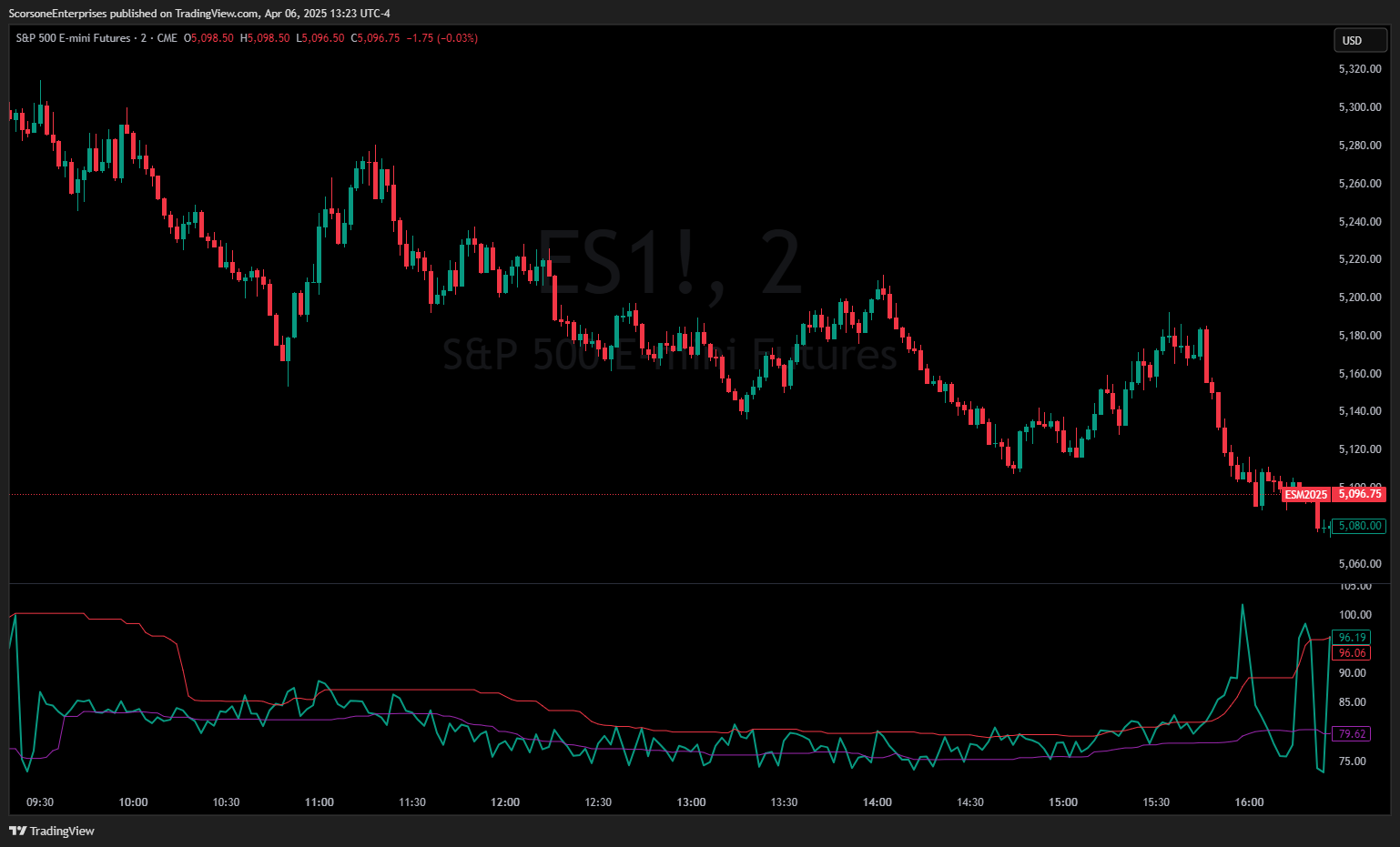The height and width of the screenshot is (847, 1400).
Task: Click the 5,140.00 price axis label
Action: [x=1360, y=411]
